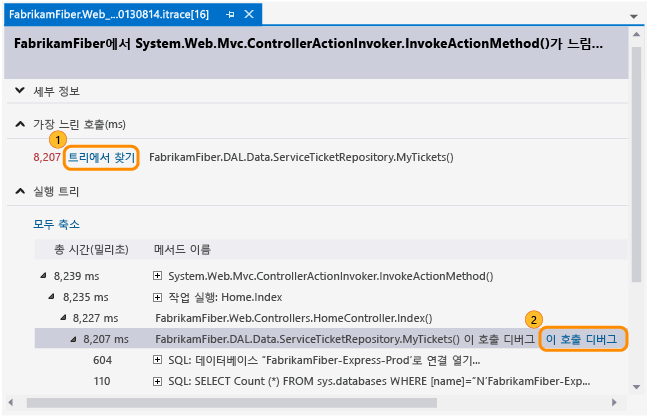Collapse the 가장 느린 호출(ms) section
Viewport: 647px width, 416px height.
click(20, 124)
